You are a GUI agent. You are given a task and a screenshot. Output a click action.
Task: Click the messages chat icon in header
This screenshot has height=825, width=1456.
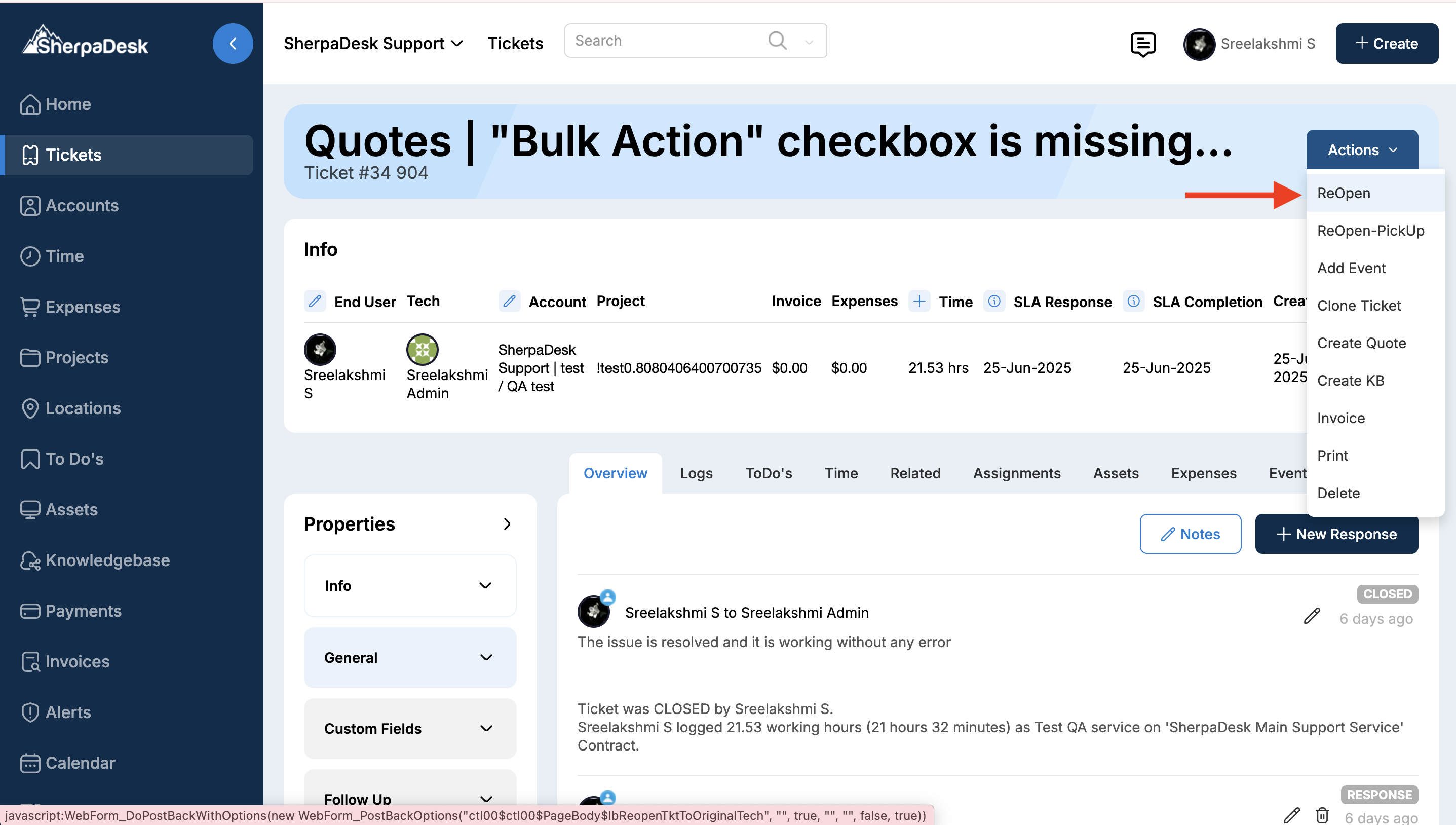click(x=1142, y=44)
